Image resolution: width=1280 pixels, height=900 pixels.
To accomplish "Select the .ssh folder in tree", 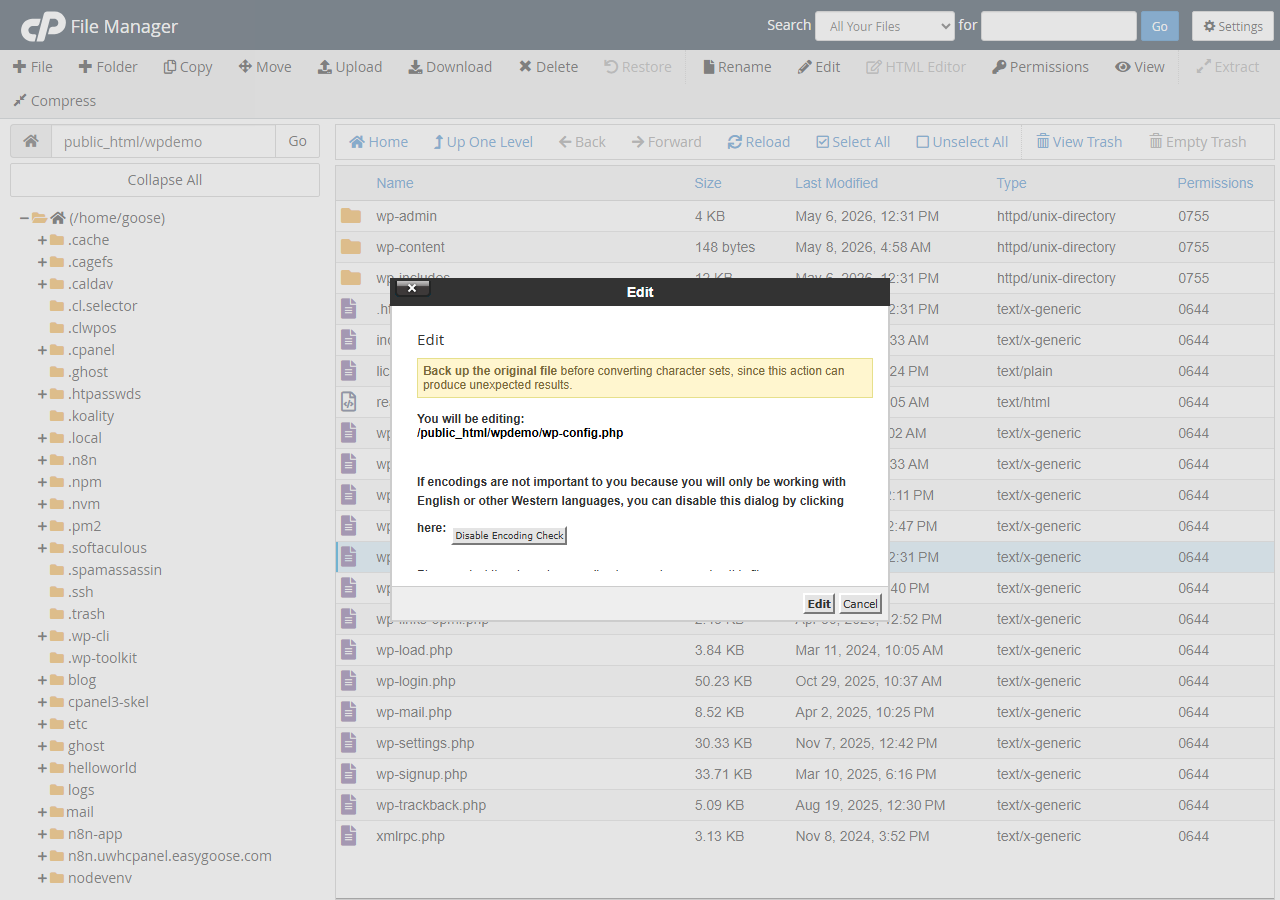I will click(81, 592).
